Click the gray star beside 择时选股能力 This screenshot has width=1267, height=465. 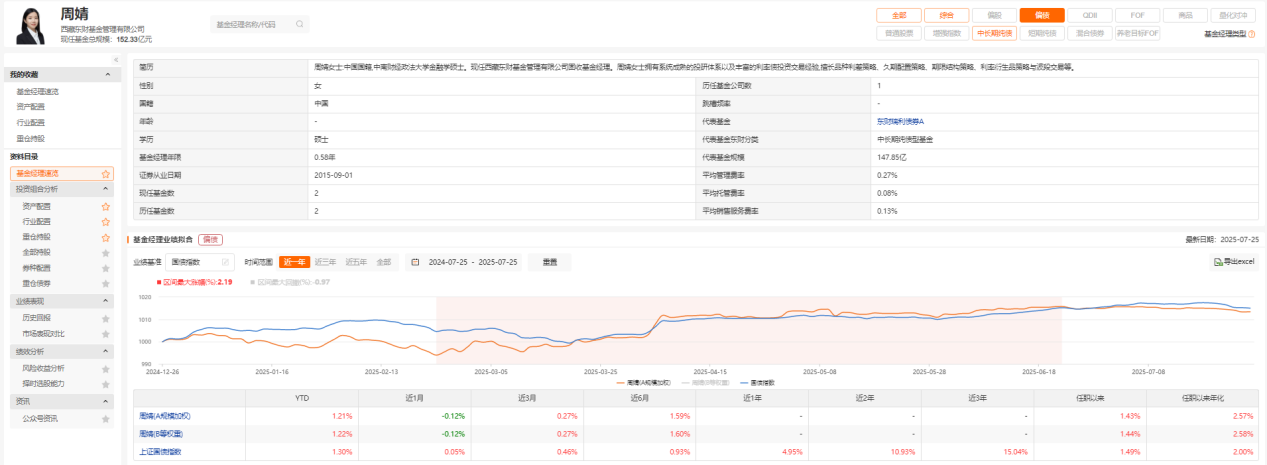(106, 383)
